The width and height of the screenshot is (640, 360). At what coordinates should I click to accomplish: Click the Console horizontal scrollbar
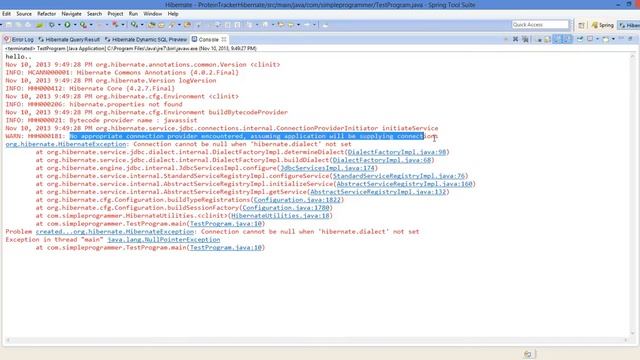(316, 340)
